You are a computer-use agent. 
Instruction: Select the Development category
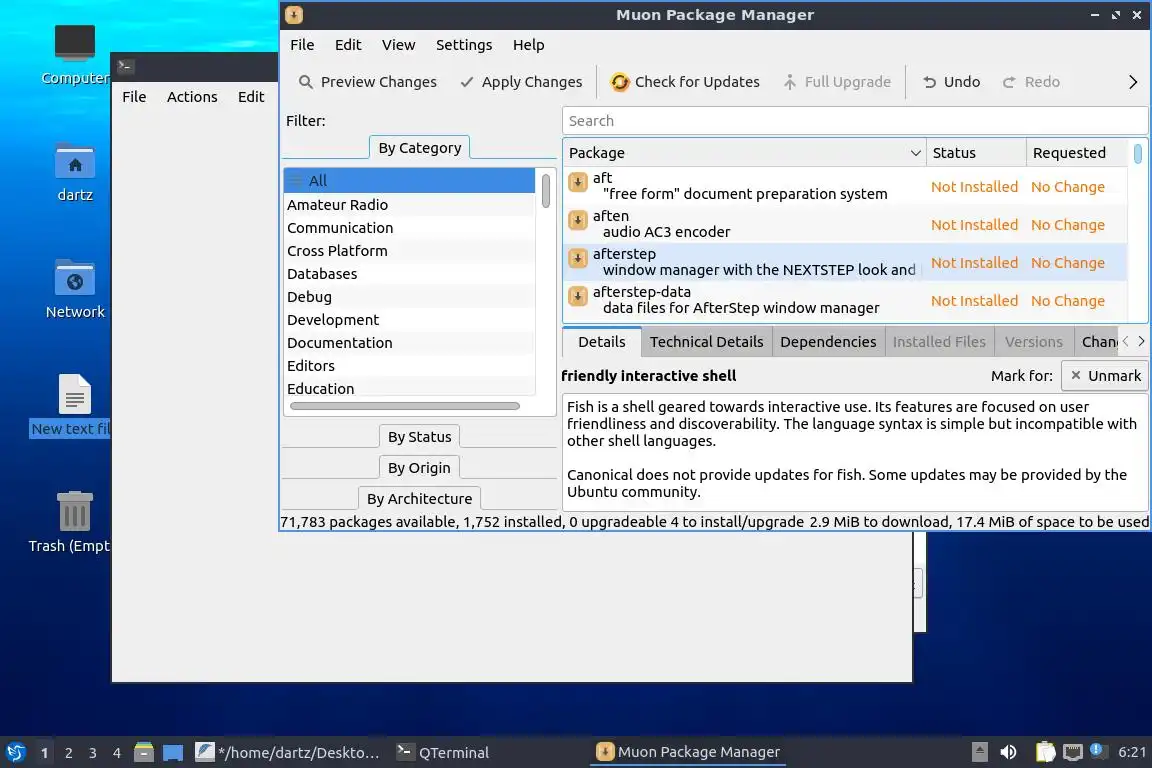(x=409, y=320)
